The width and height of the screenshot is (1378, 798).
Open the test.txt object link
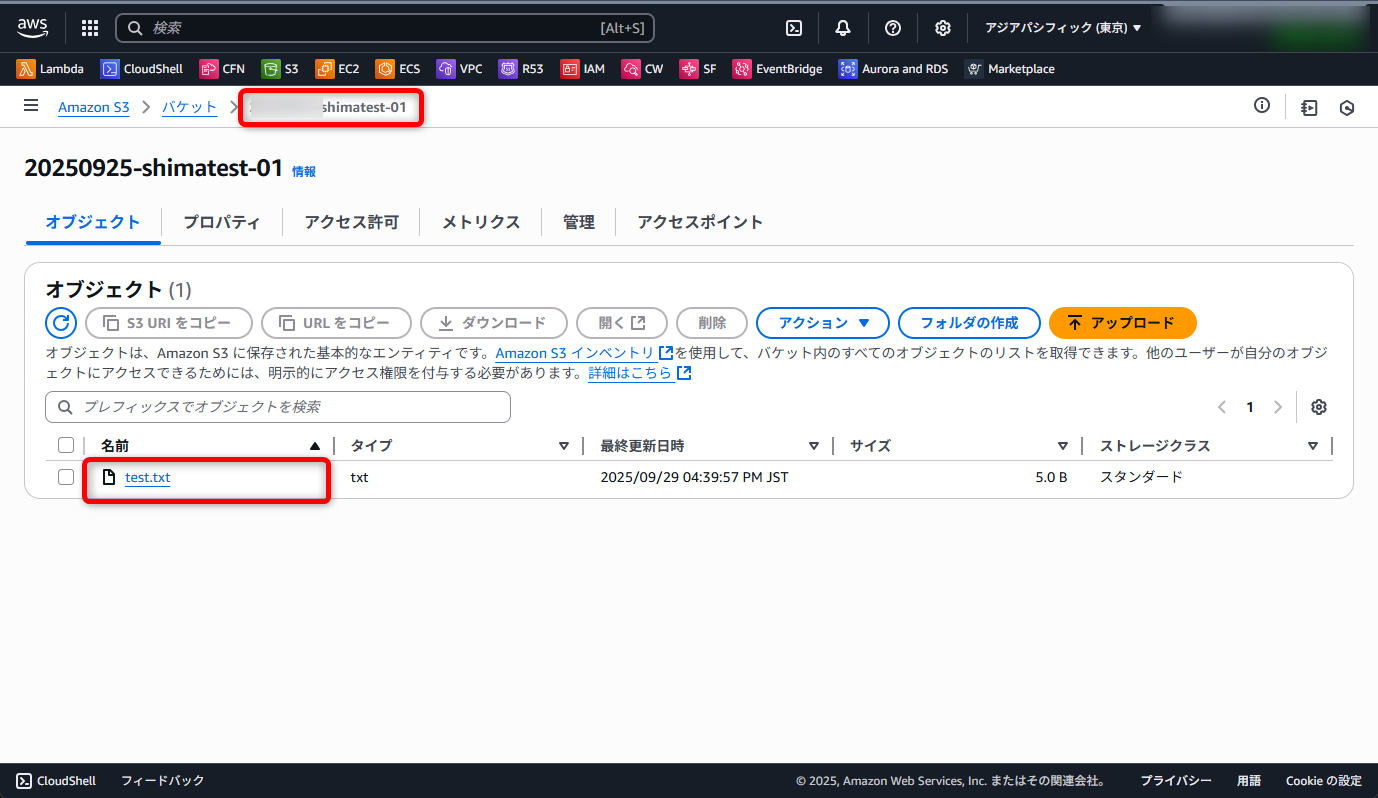pyautogui.click(x=147, y=477)
